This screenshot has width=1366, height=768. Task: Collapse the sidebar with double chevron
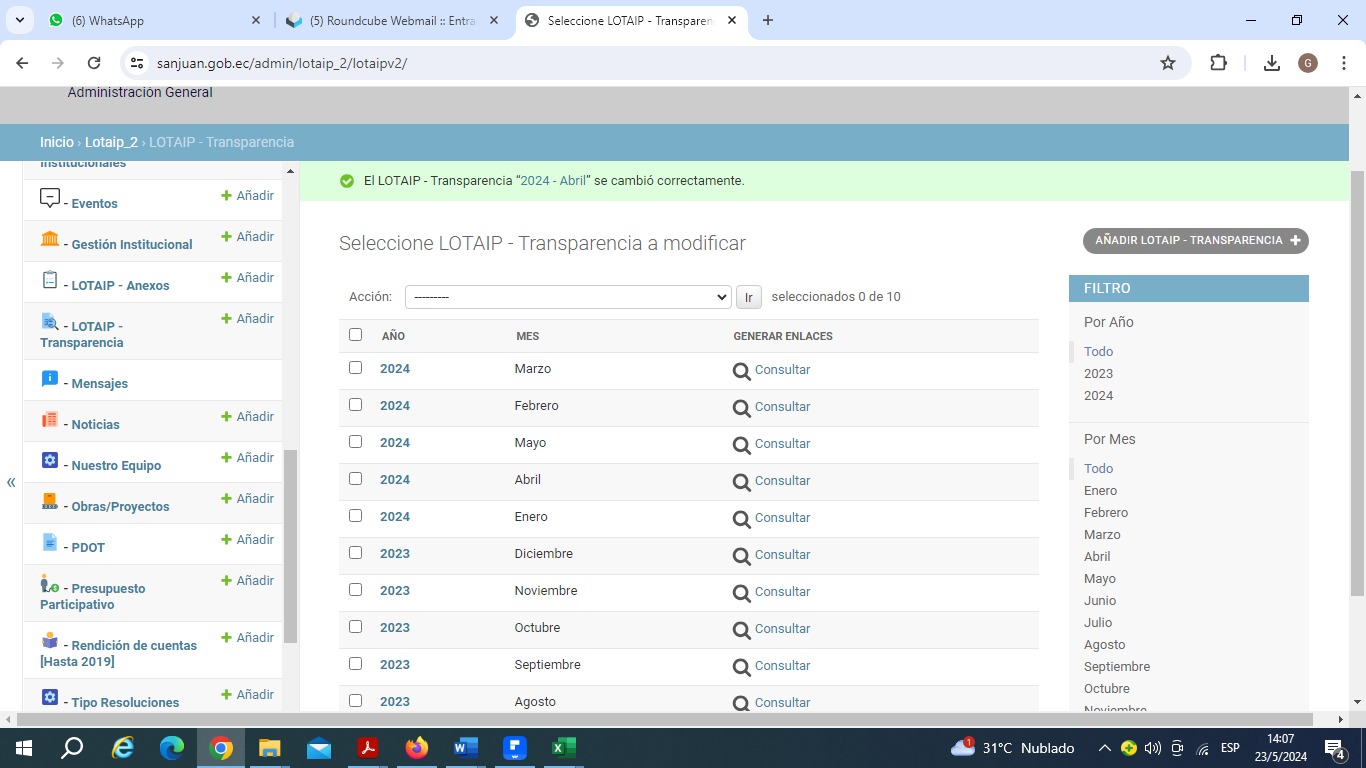point(11,483)
